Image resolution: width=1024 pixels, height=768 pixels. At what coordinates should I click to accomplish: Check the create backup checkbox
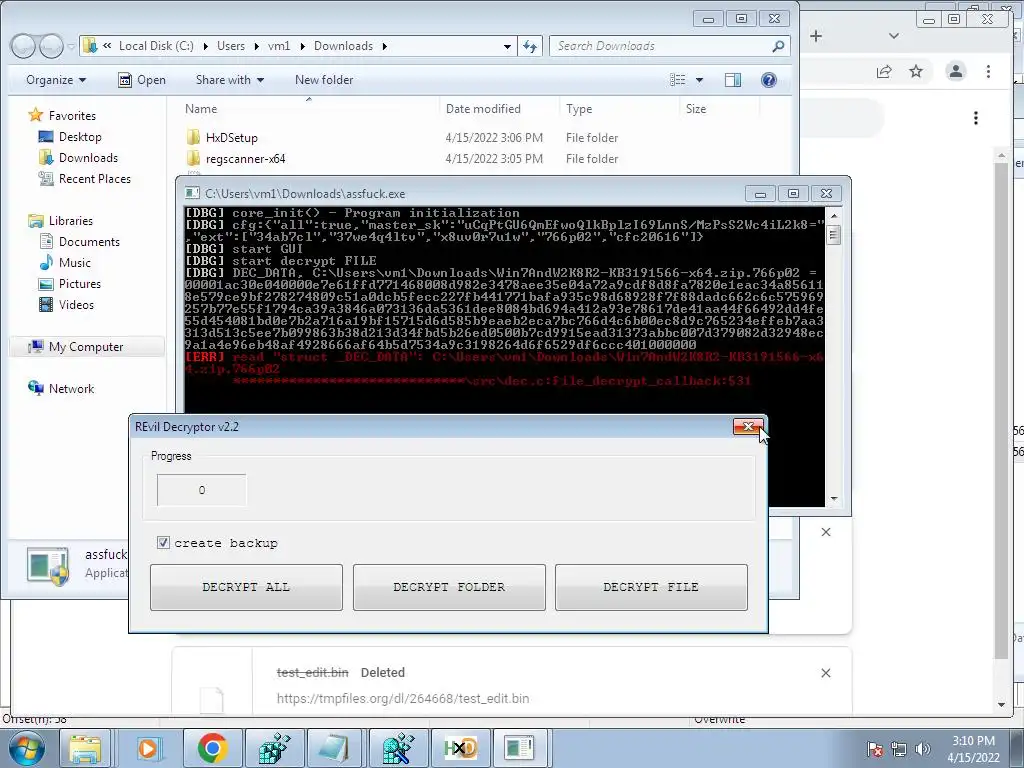pyautogui.click(x=163, y=543)
